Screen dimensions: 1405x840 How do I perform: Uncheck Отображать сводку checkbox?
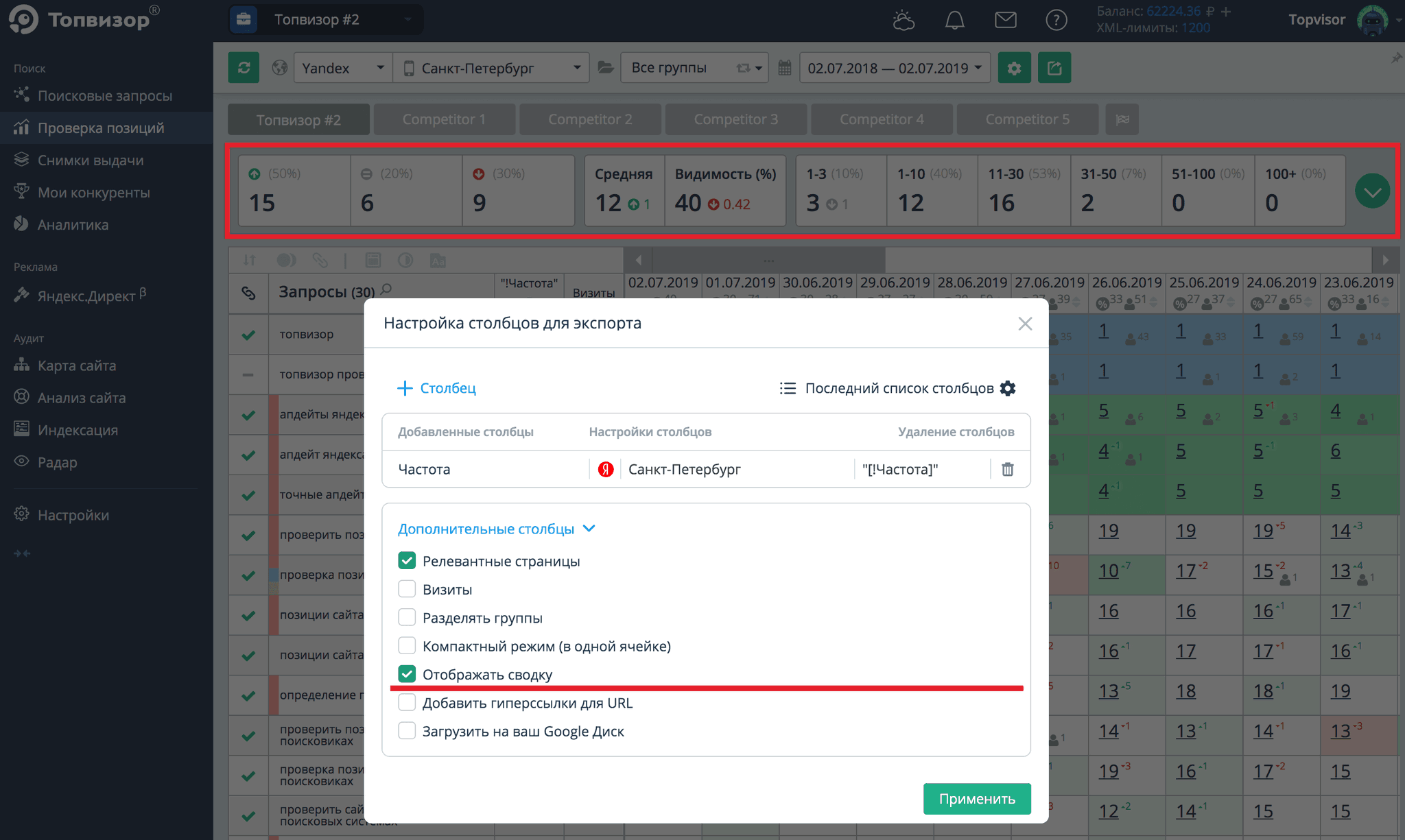407,674
